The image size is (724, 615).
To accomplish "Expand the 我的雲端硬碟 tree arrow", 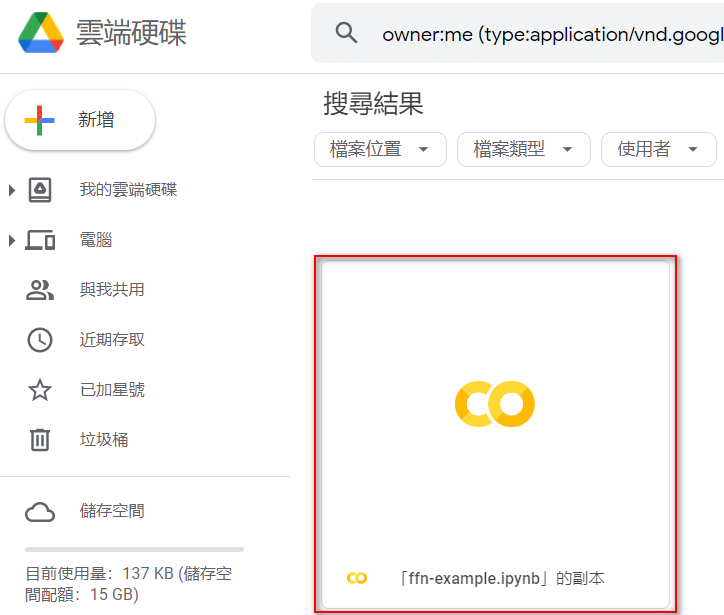I will tap(12, 190).
